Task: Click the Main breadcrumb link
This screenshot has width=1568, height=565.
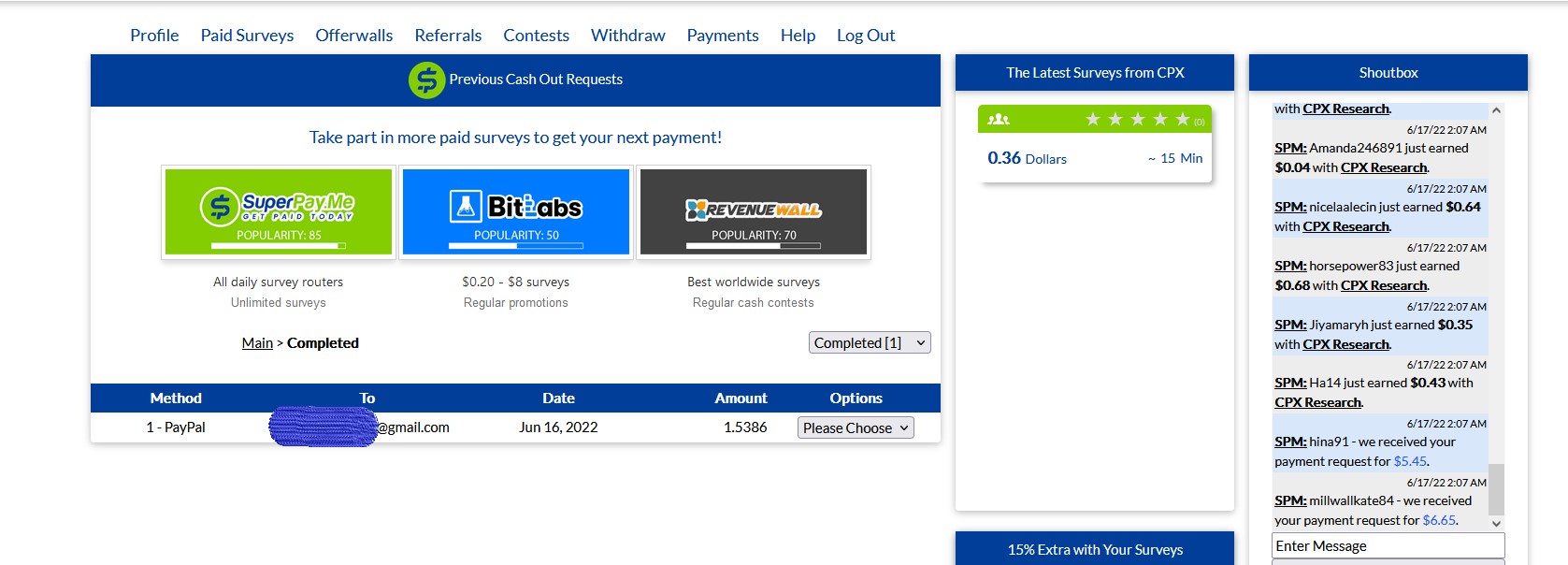Action: [257, 343]
